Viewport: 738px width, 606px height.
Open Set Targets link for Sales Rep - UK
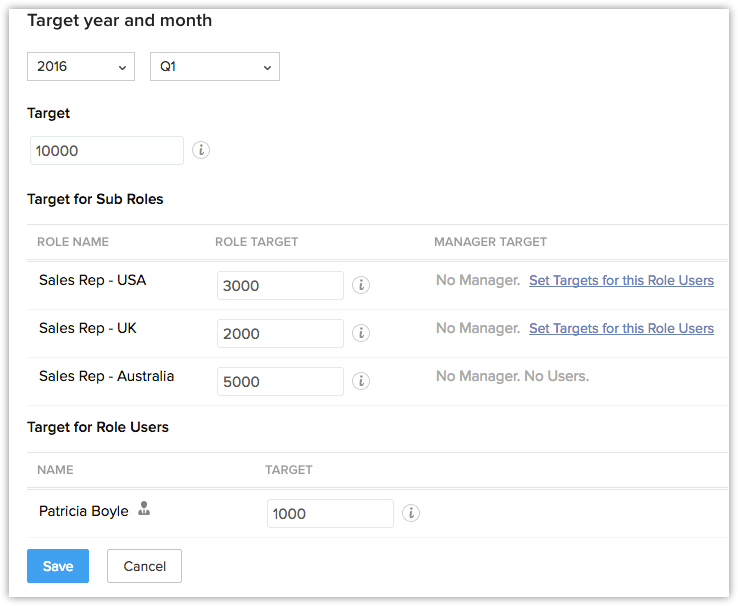click(x=621, y=329)
